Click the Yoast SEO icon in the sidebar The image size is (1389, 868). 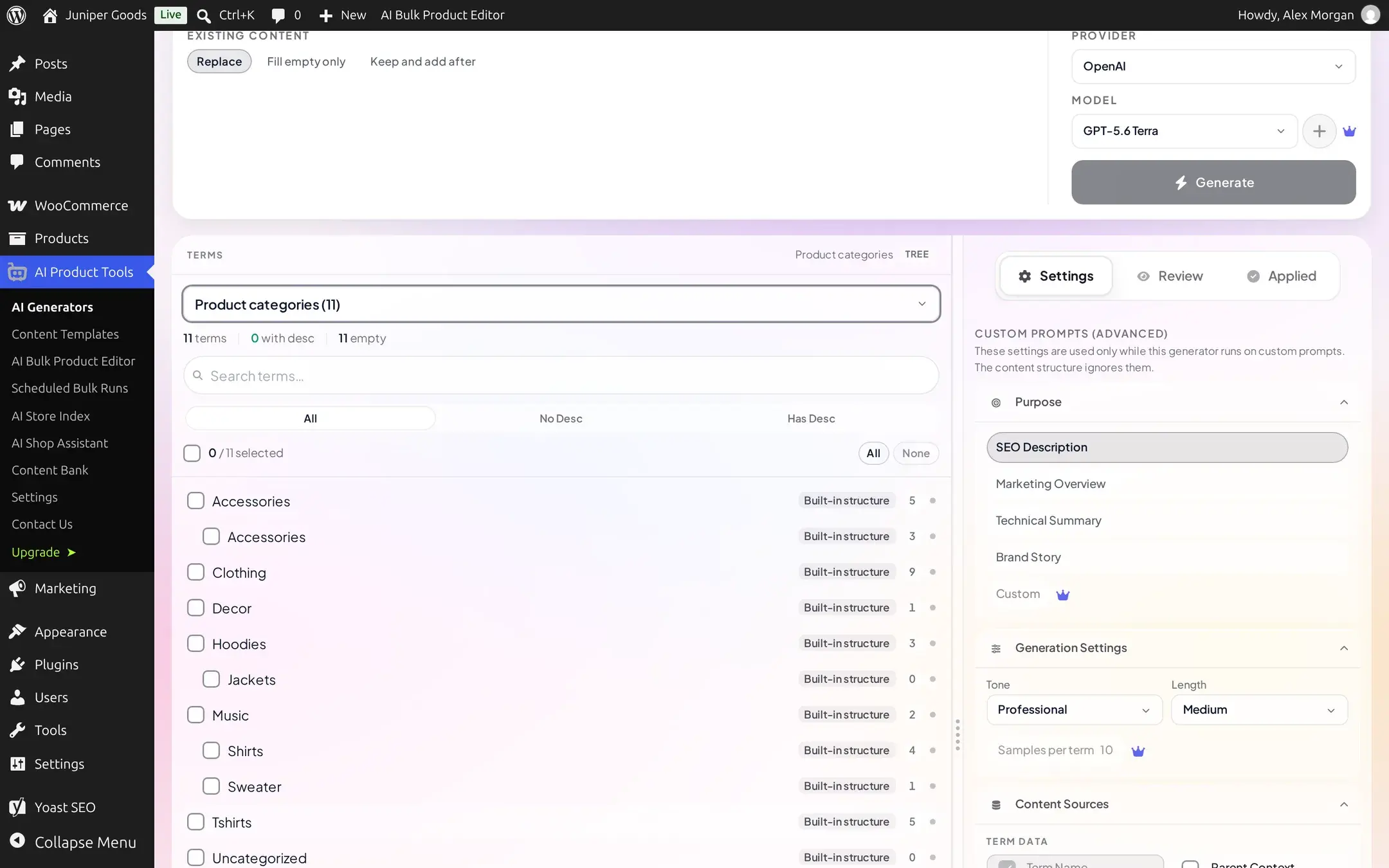coord(17,808)
